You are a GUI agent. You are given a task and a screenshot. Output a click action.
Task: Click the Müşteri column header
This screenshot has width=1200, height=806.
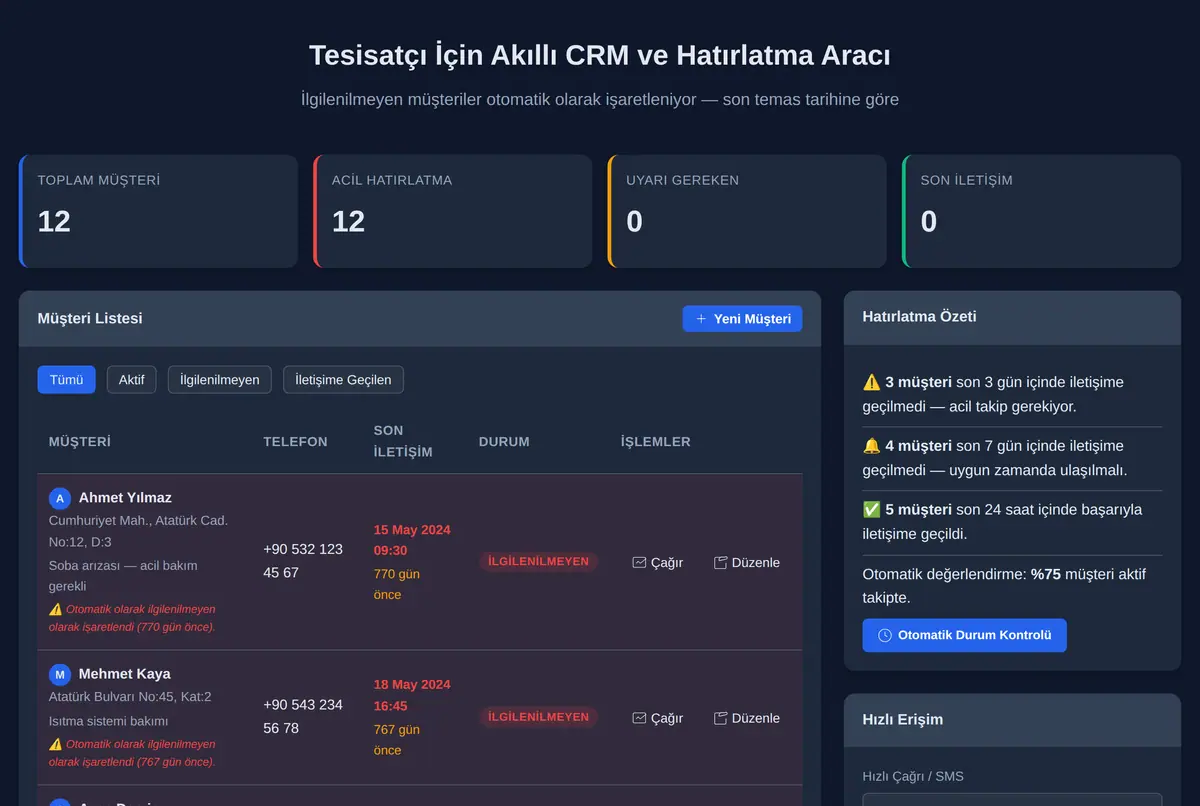80,441
